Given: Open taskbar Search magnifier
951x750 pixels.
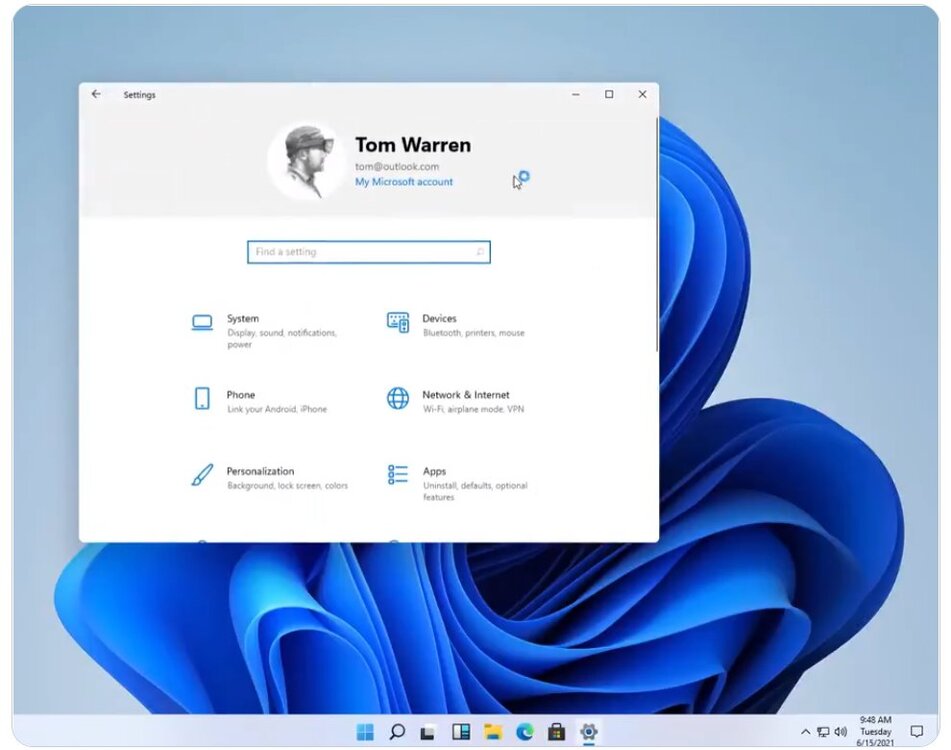Looking at the screenshot, I should [397, 732].
